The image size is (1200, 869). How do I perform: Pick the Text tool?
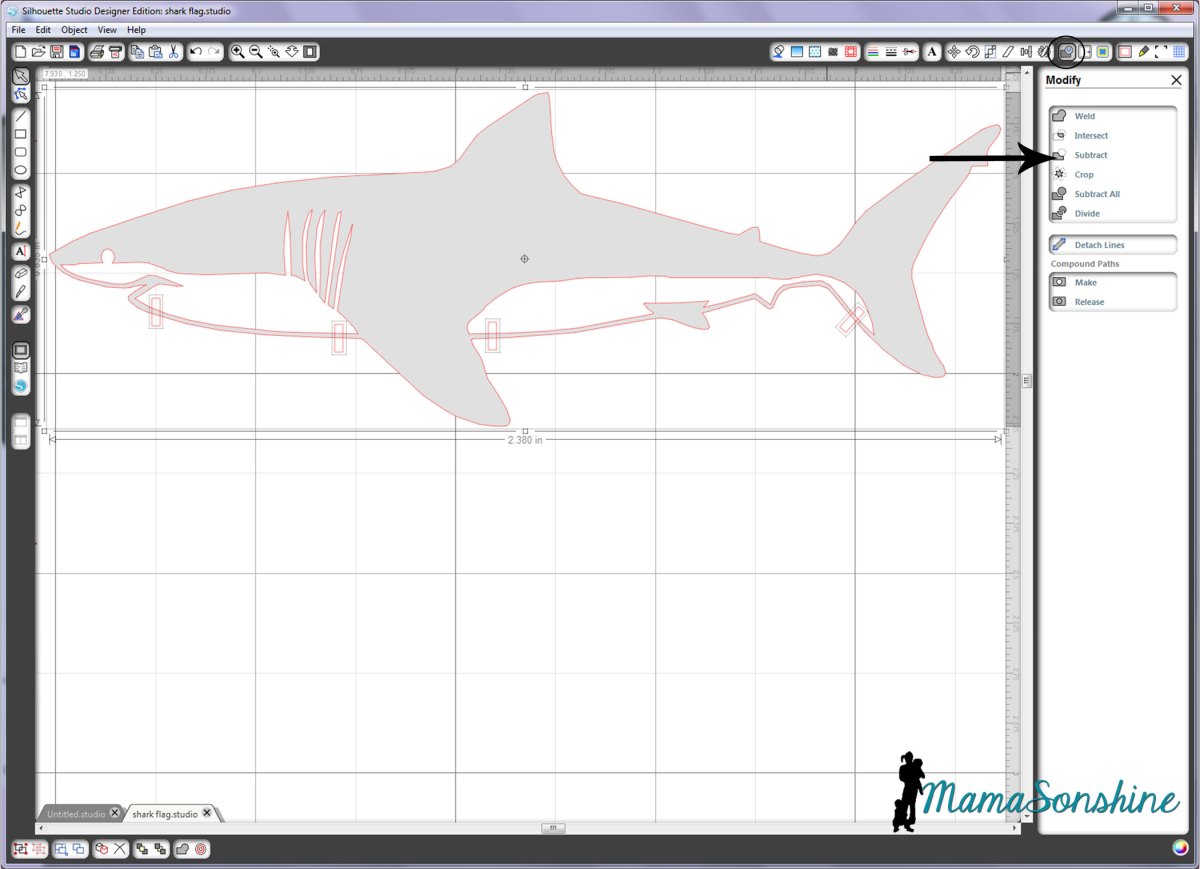pos(20,251)
